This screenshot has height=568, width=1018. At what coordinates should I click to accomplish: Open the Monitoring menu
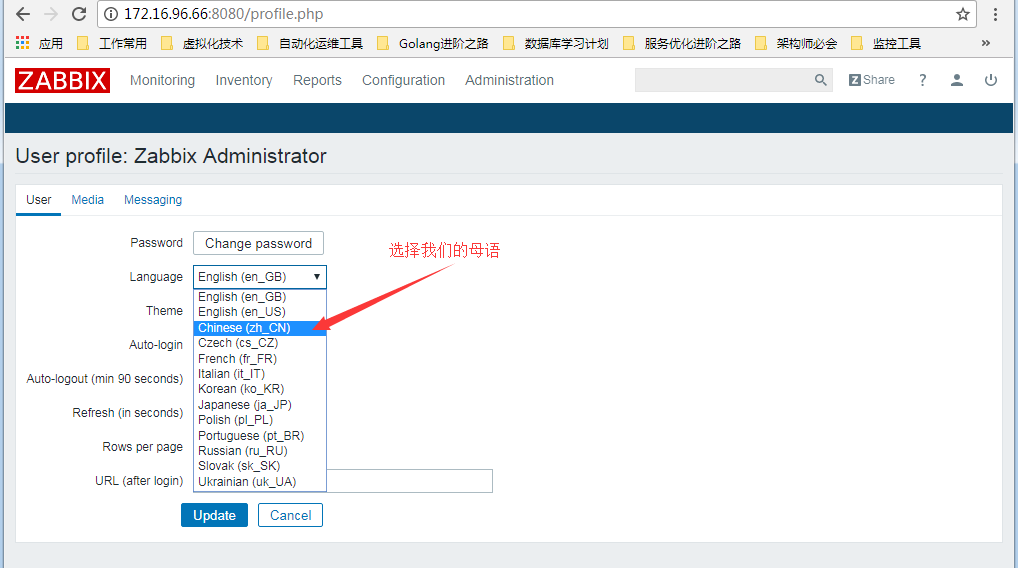(162, 80)
